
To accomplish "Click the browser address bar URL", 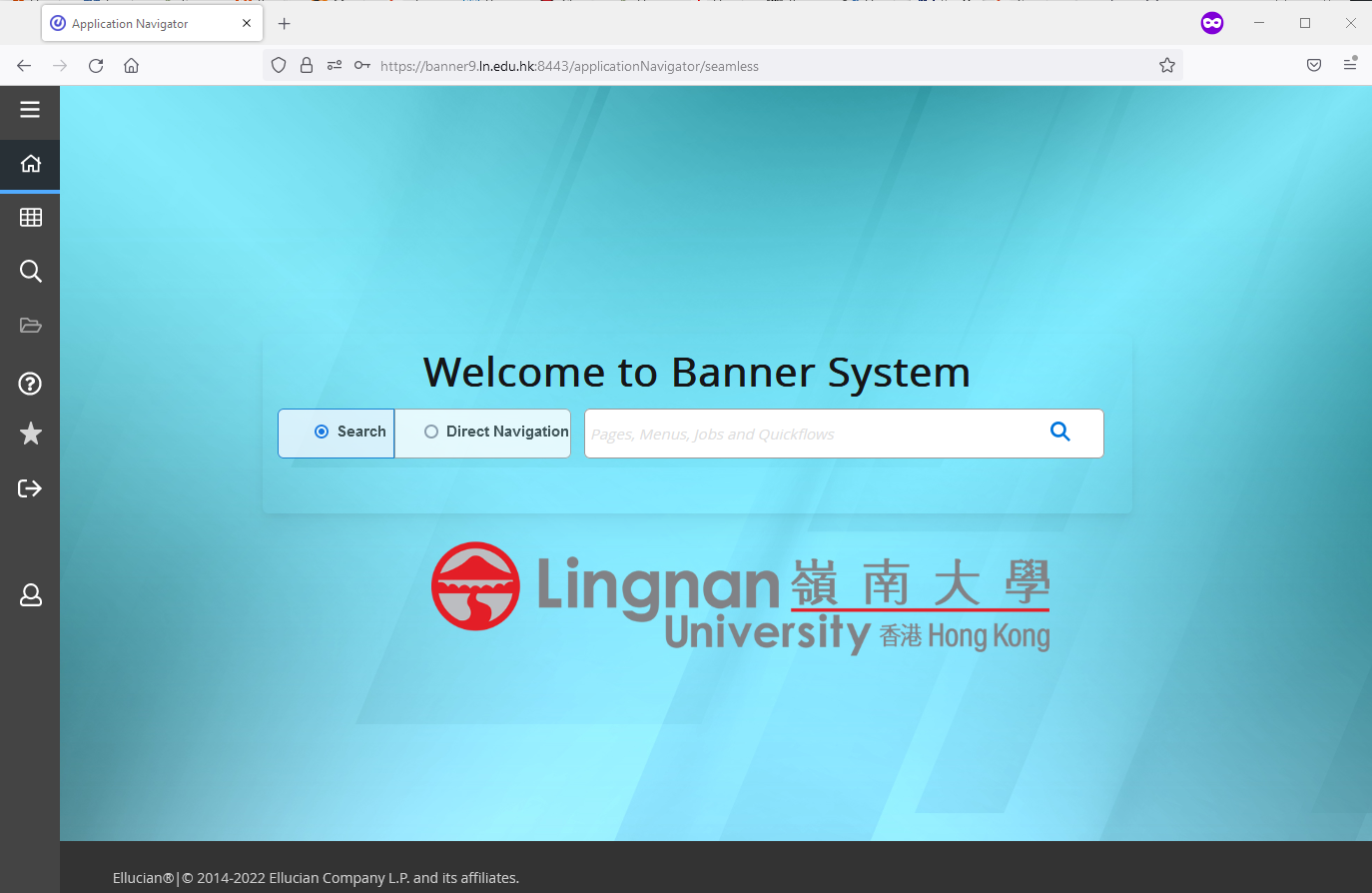I will [x=569, y=66].
